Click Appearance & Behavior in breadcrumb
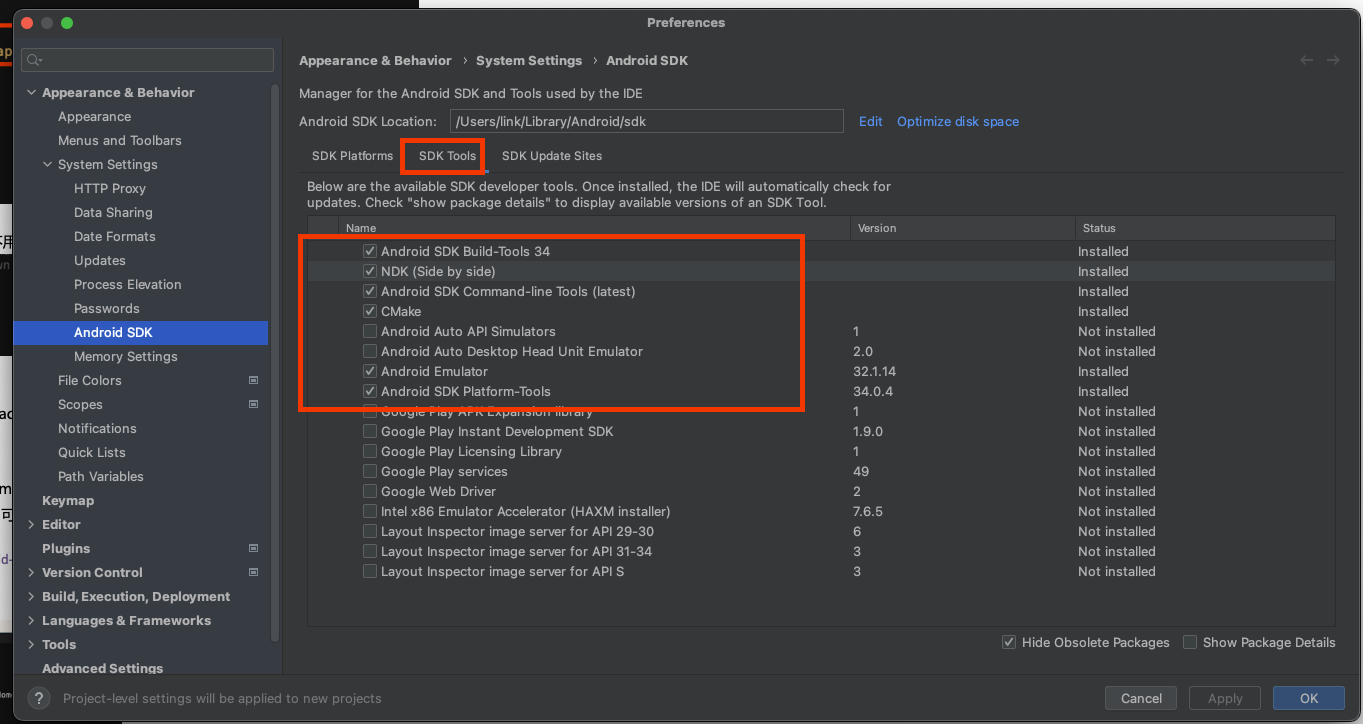1363x724 pixels. tap(375, 60)
